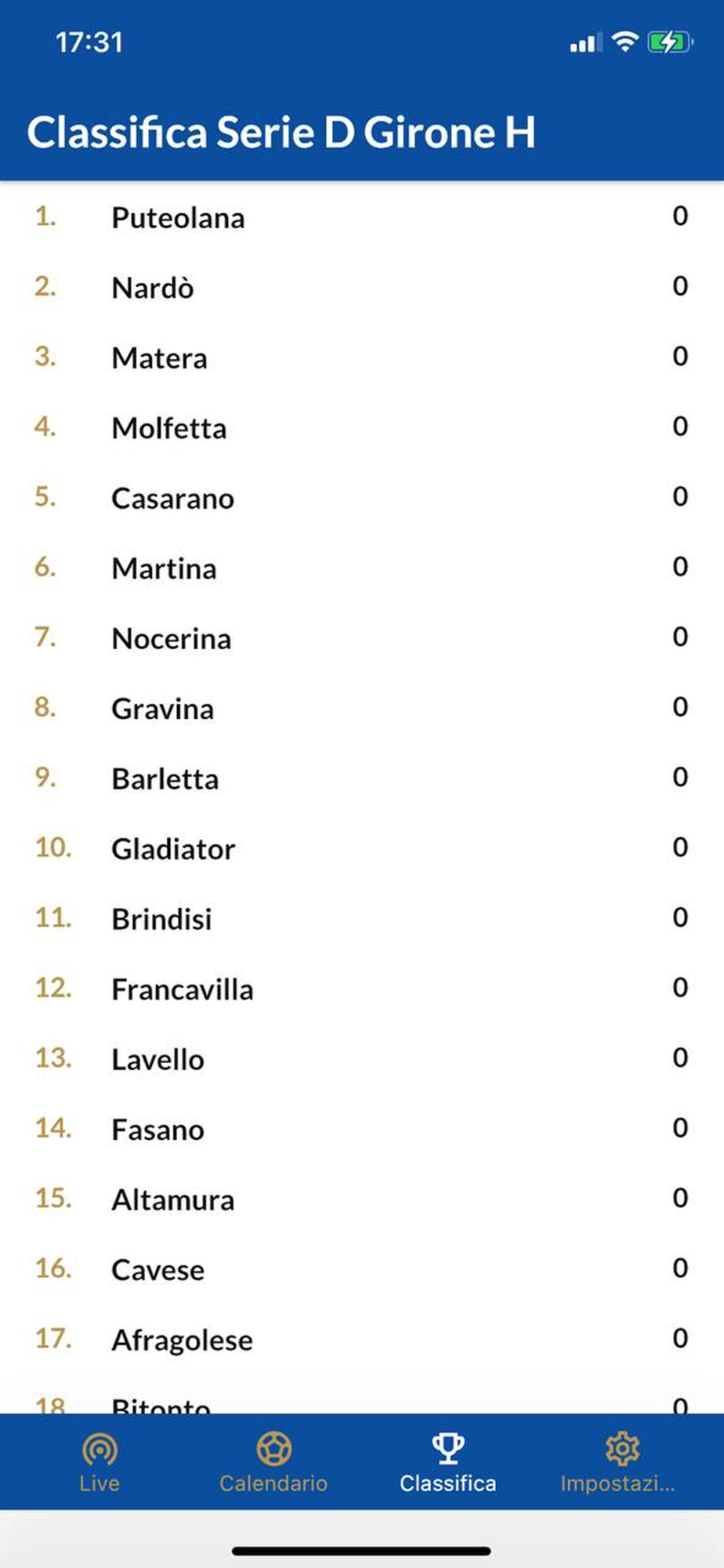Screen dimensions: 724x1568
Task: Tap the Calendario soccer ball icon
Action: coord(273,1448)
